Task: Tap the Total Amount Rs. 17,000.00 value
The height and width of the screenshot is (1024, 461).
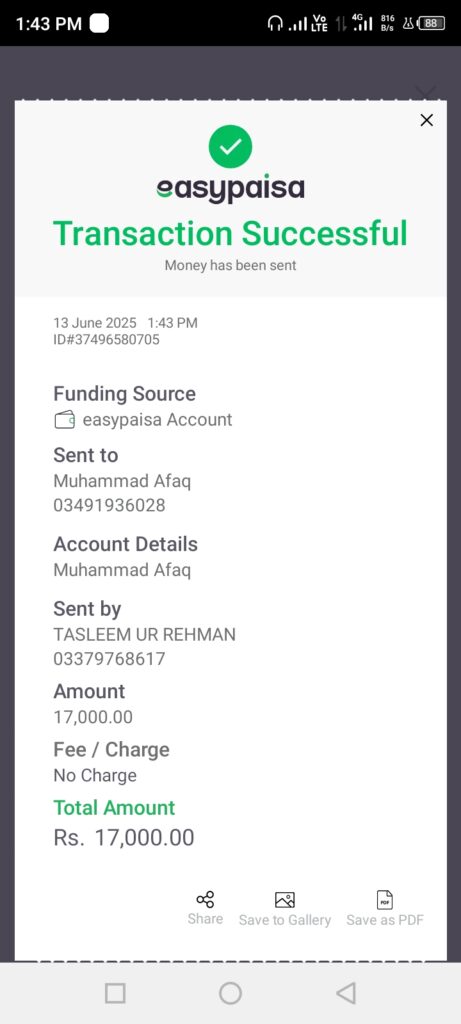Action: 123,837
